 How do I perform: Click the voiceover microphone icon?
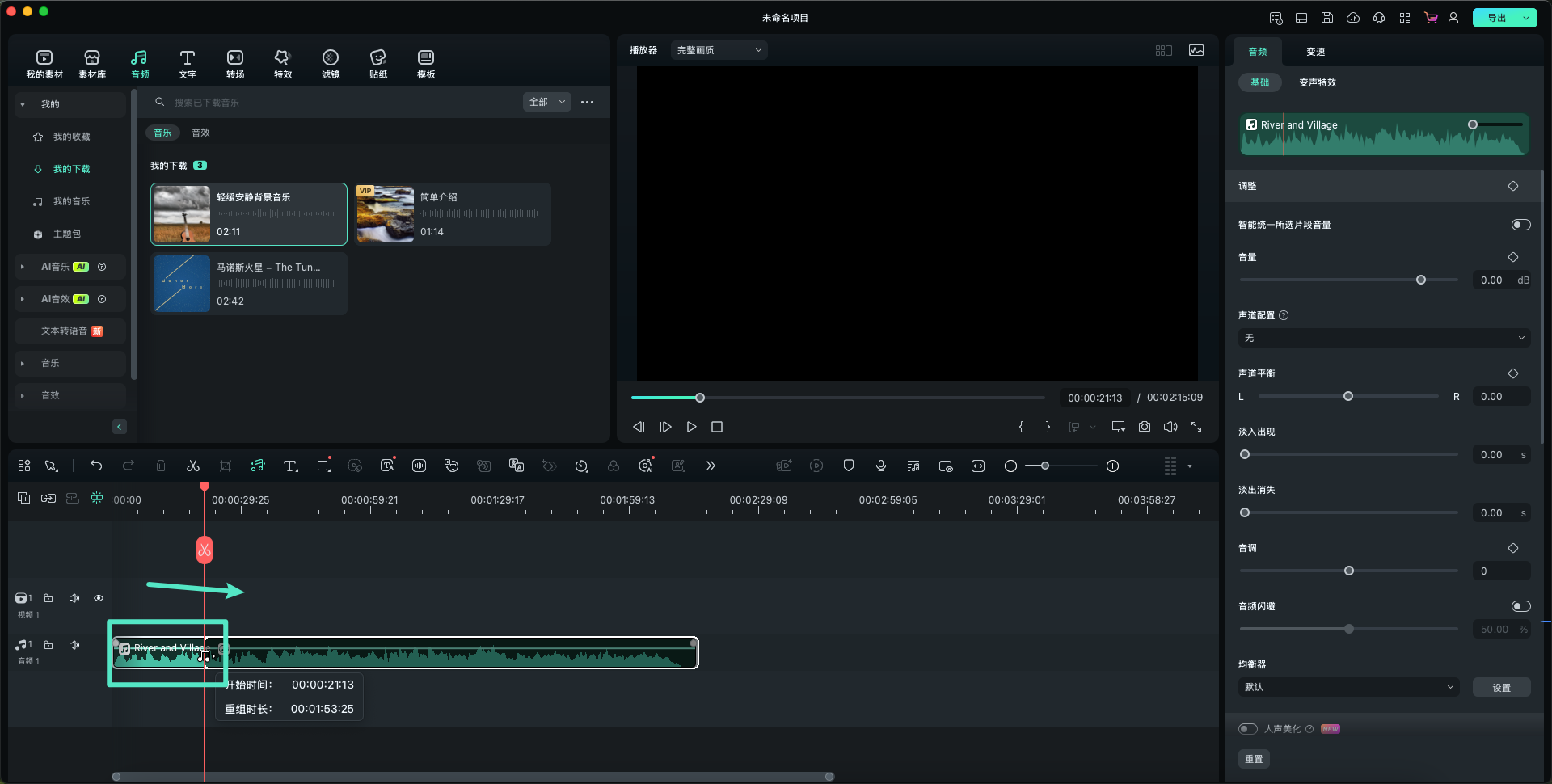click(881, 466)
